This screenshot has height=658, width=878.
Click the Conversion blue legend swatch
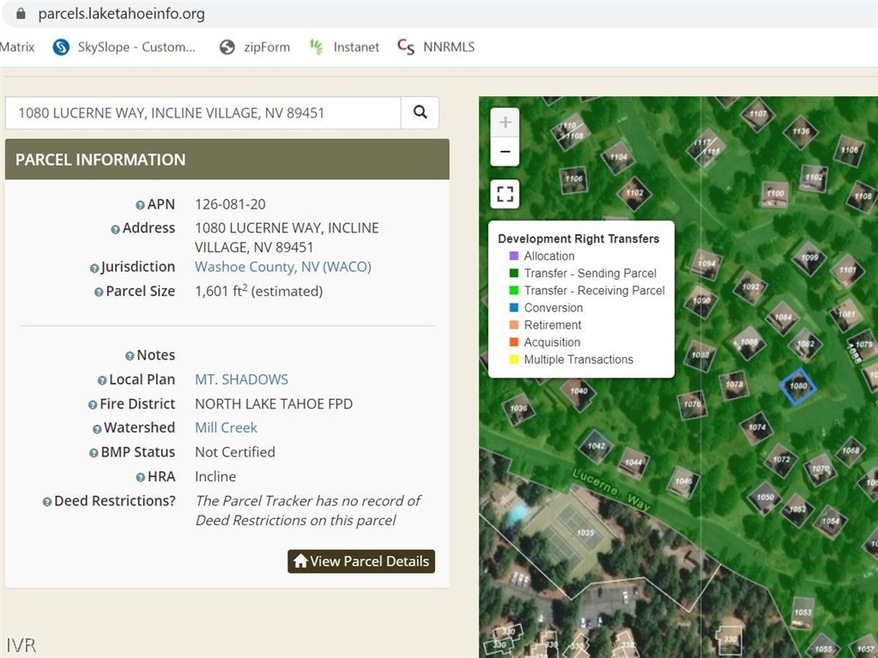click(513, 307)
